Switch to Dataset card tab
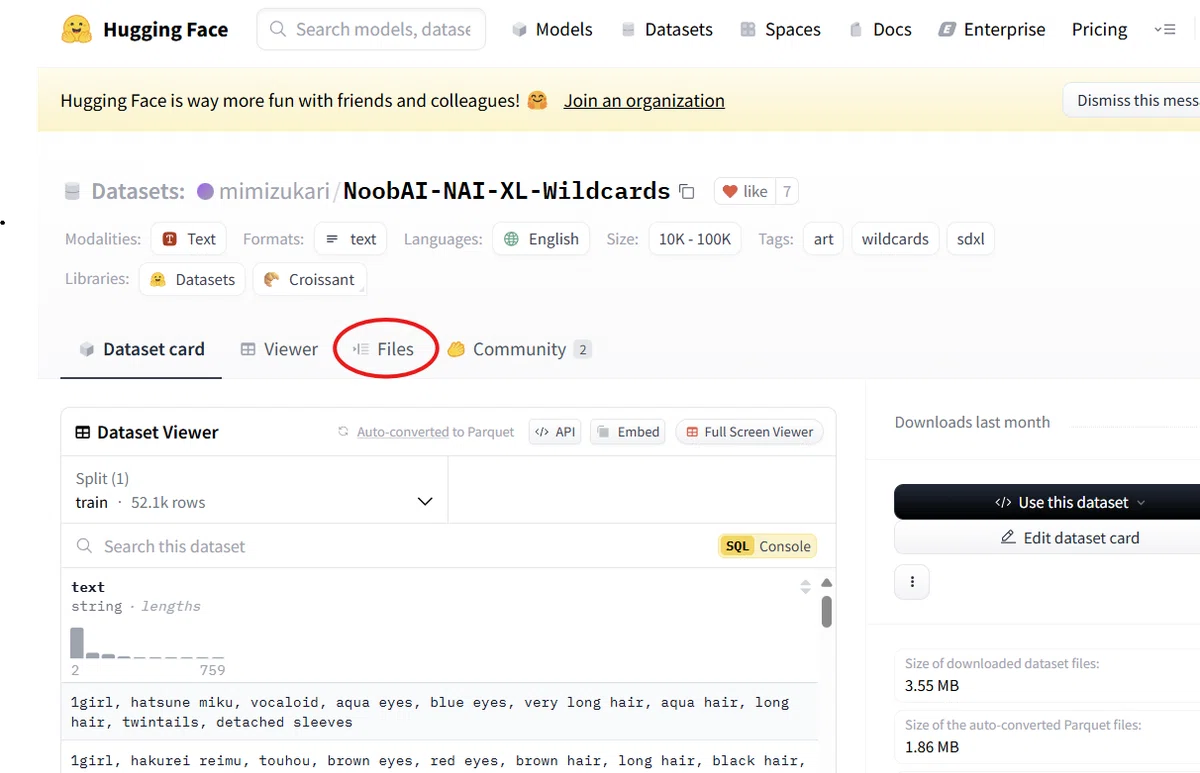The height and width of the screenshot is (773, 1200). click(141, 349)
